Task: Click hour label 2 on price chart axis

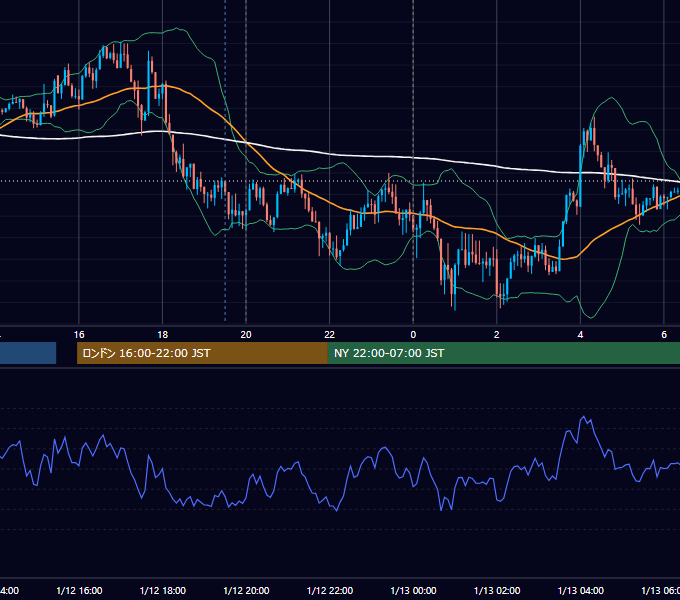Action: [x=497, y=335]
